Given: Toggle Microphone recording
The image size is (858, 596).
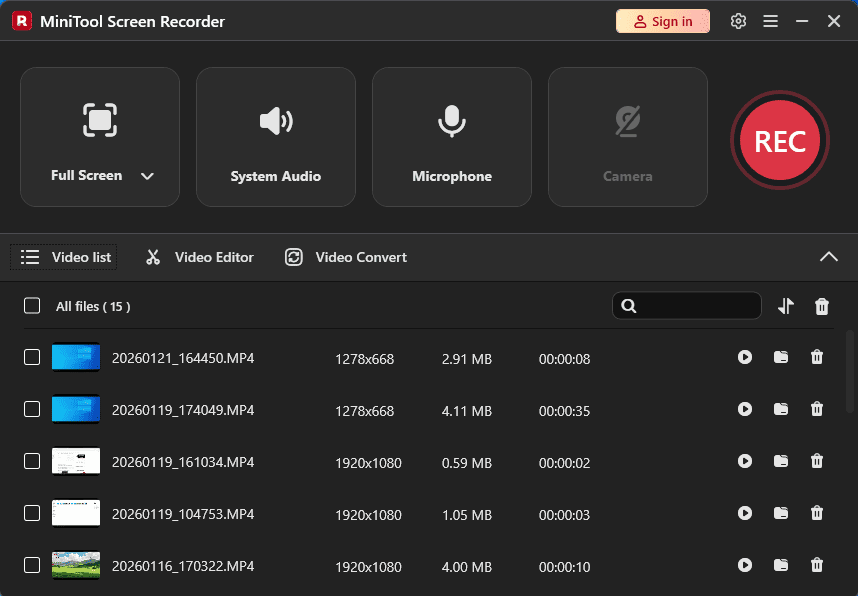Looking at the screenshot, I should coord(451,136).
